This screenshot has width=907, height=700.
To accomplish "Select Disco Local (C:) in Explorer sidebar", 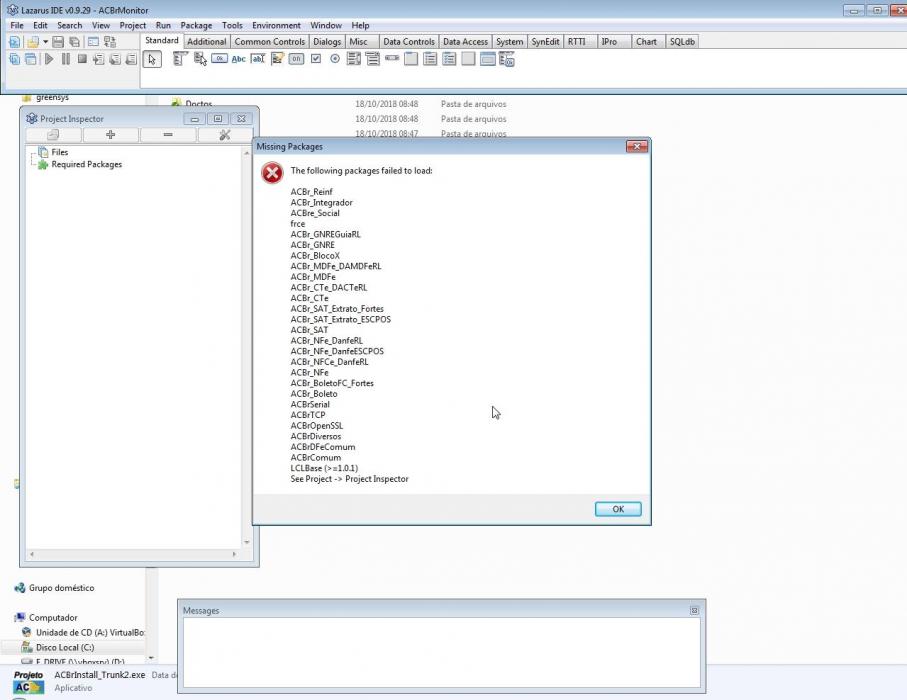I will (x=65, y=647).
